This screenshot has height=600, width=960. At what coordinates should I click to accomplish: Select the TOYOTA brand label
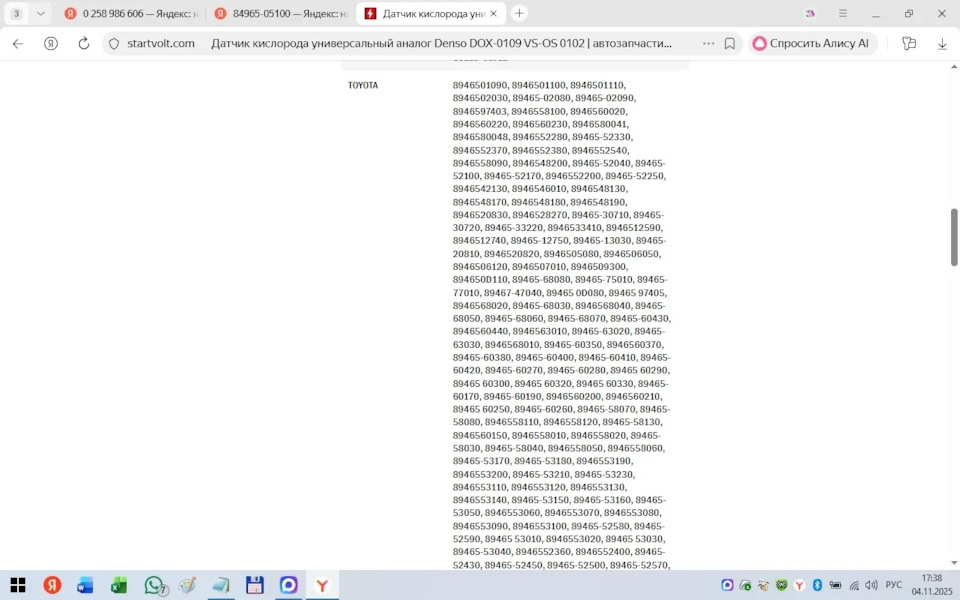point(363,85)
